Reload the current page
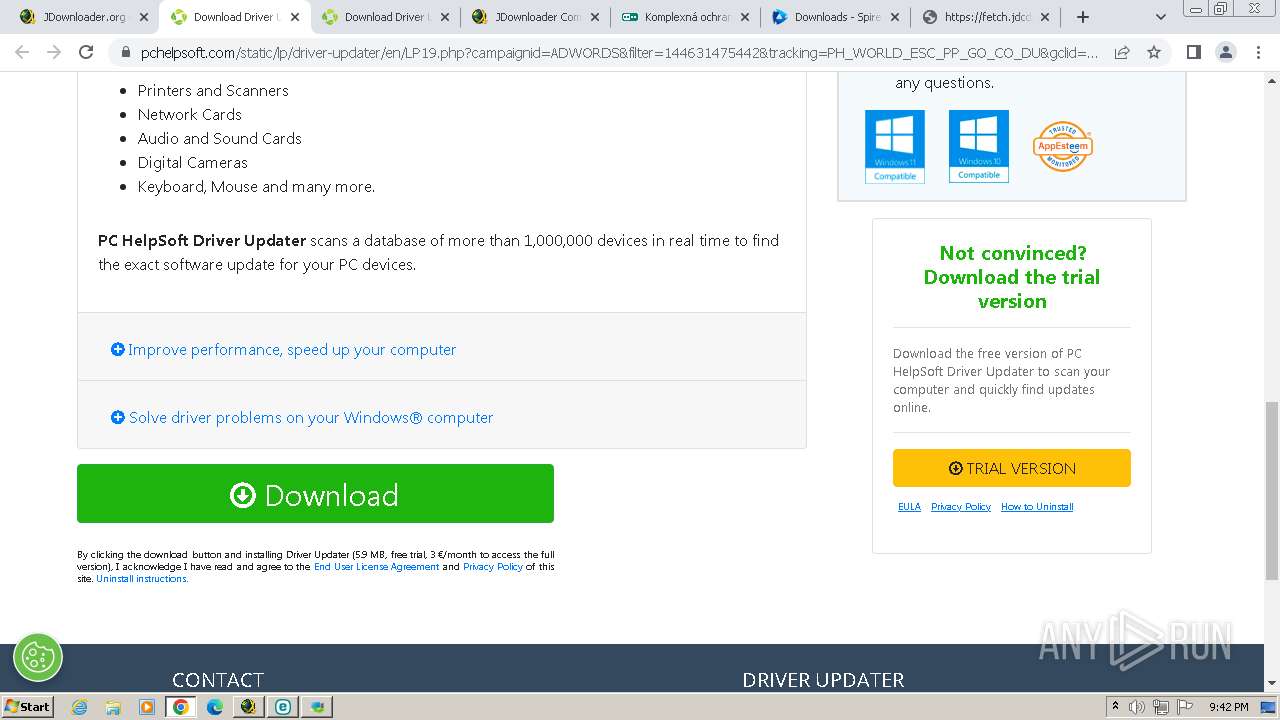Image resolution: width=1280 pixels, height=720 pixels. 86,52
